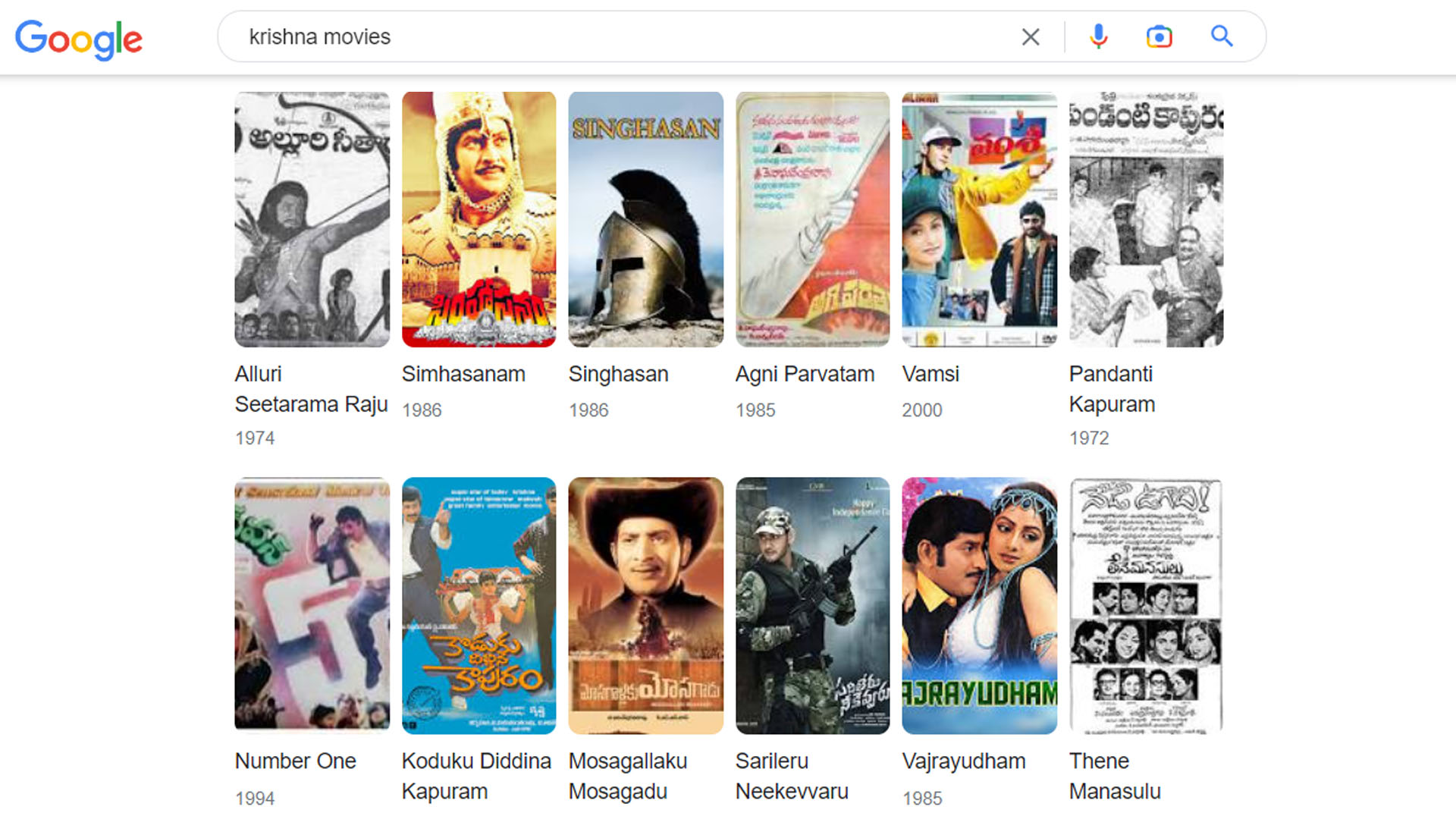1456x819 pixels.
Task: Click the 'Simhasanam' title link
Action: [x=463, y=374]
